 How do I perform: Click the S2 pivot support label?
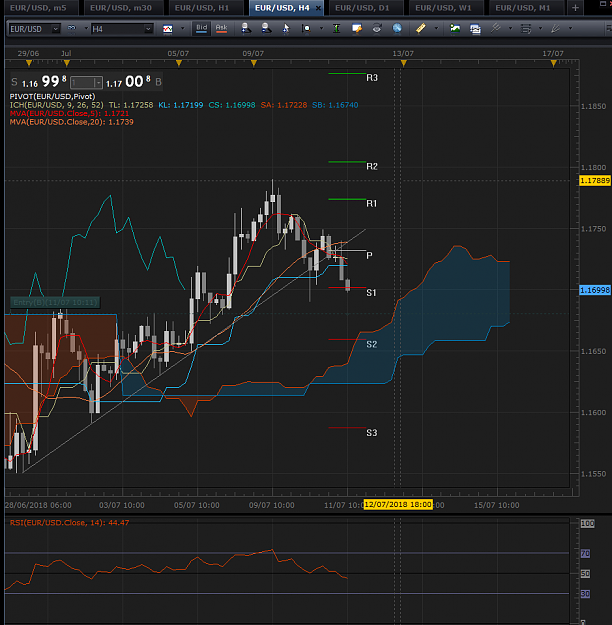[x=372, y=344]
